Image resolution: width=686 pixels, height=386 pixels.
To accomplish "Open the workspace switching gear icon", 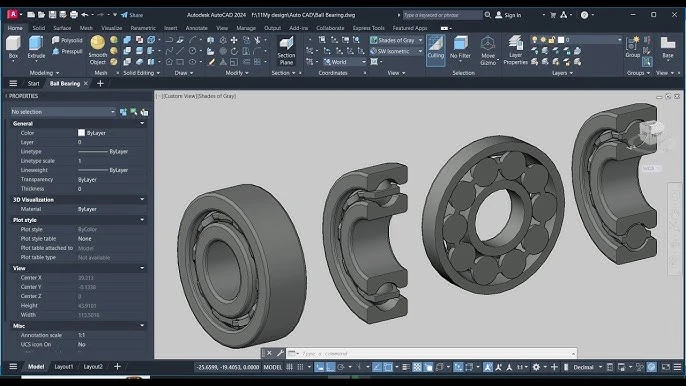I will pyautogui.click(x=536, y=367).
